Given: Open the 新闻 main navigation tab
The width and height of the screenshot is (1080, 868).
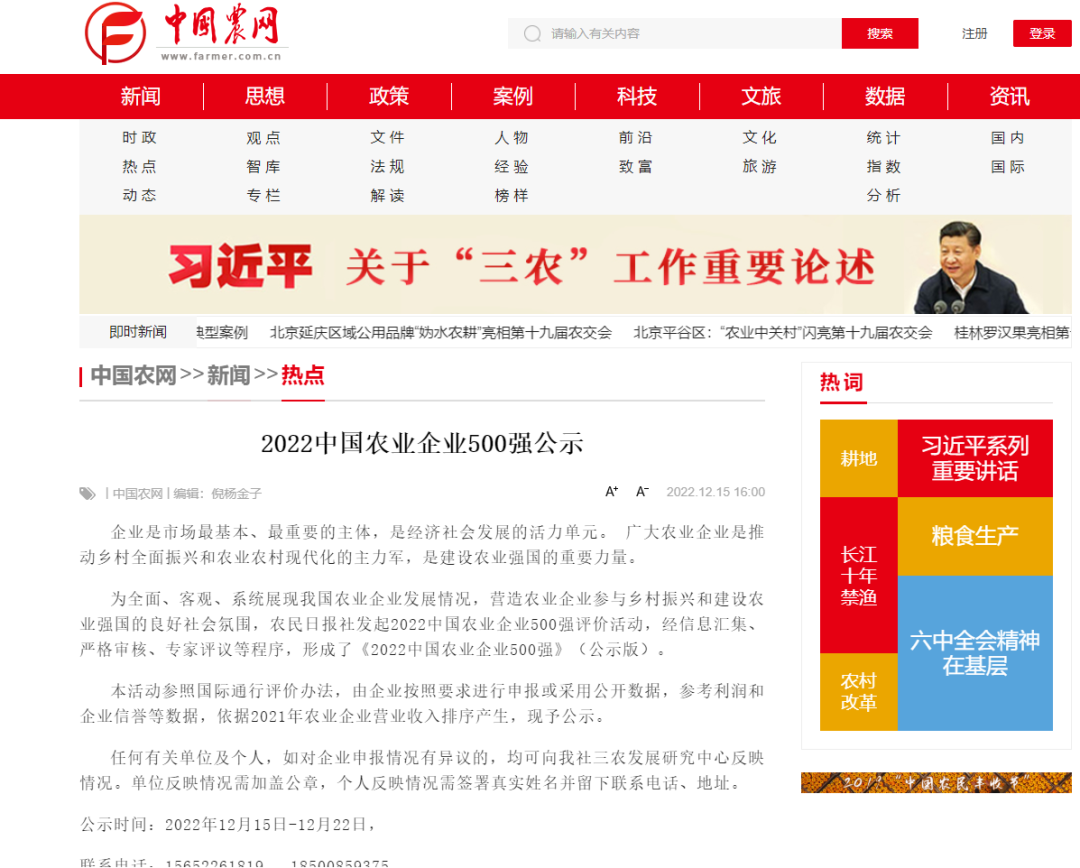Looking at the screenshot, I should point(141,96).
